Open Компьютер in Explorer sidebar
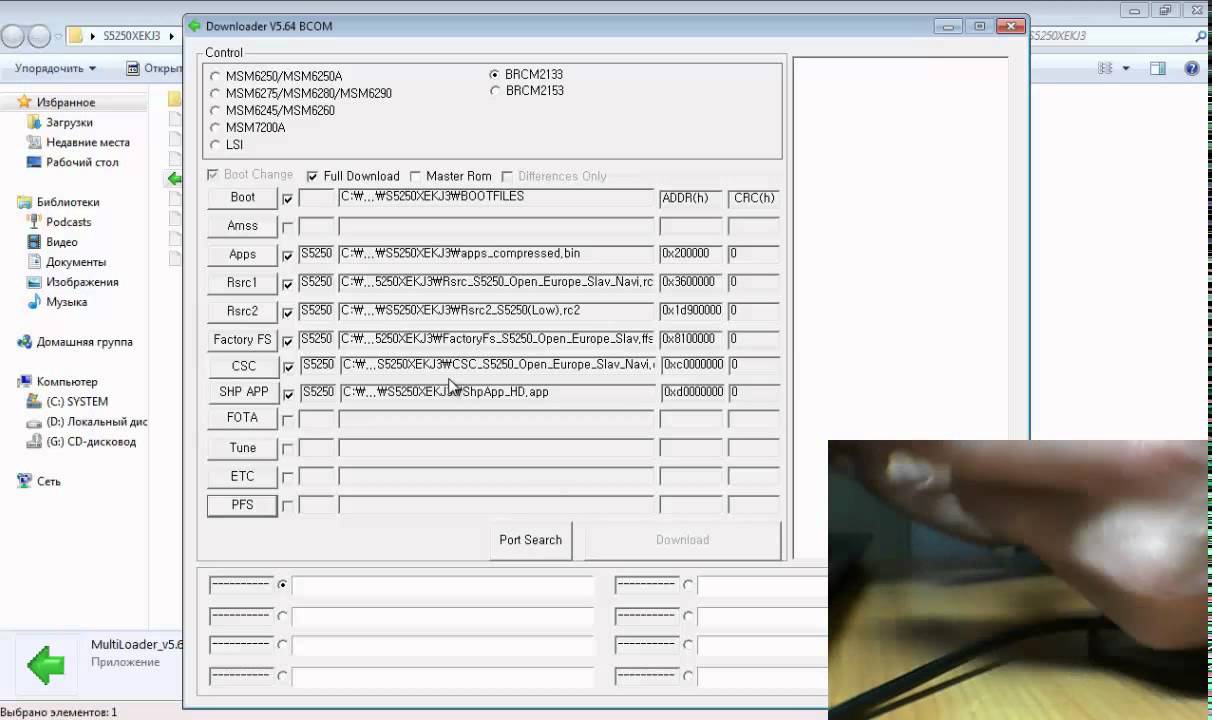The image size is (1212, 720). coord(67,382)
